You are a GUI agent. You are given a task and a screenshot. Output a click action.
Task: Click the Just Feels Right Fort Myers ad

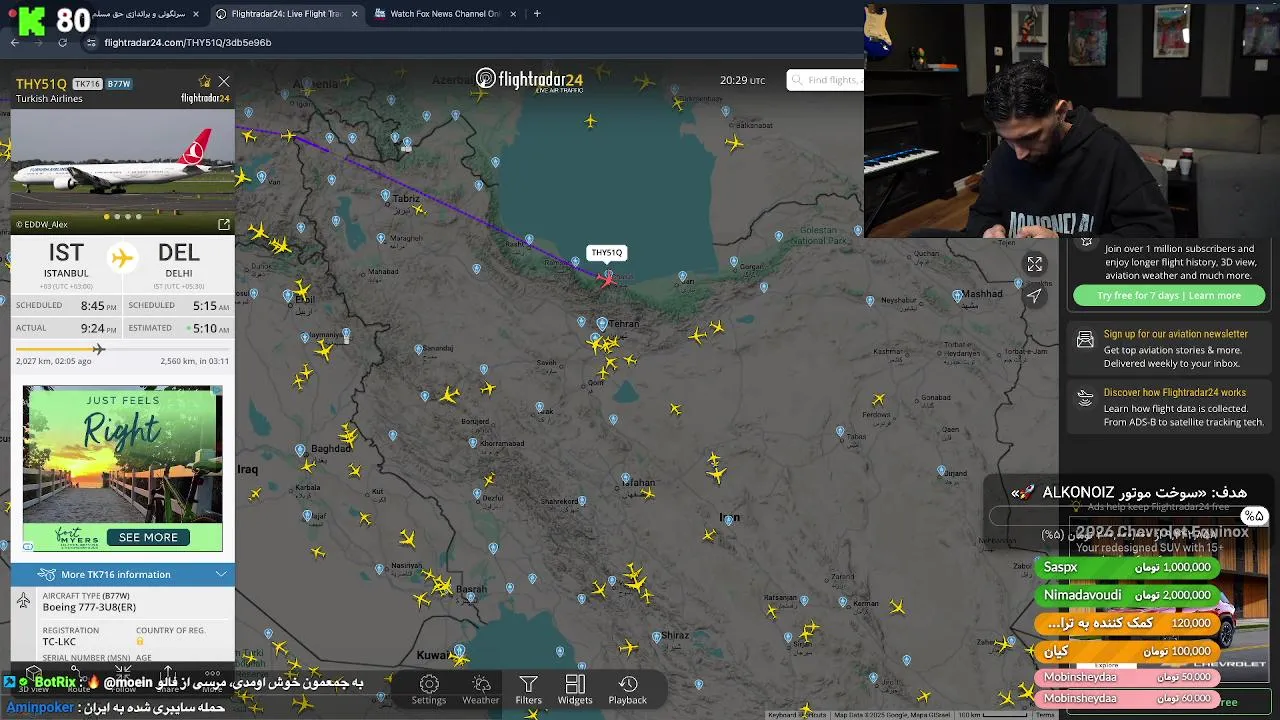click(123, 468)
